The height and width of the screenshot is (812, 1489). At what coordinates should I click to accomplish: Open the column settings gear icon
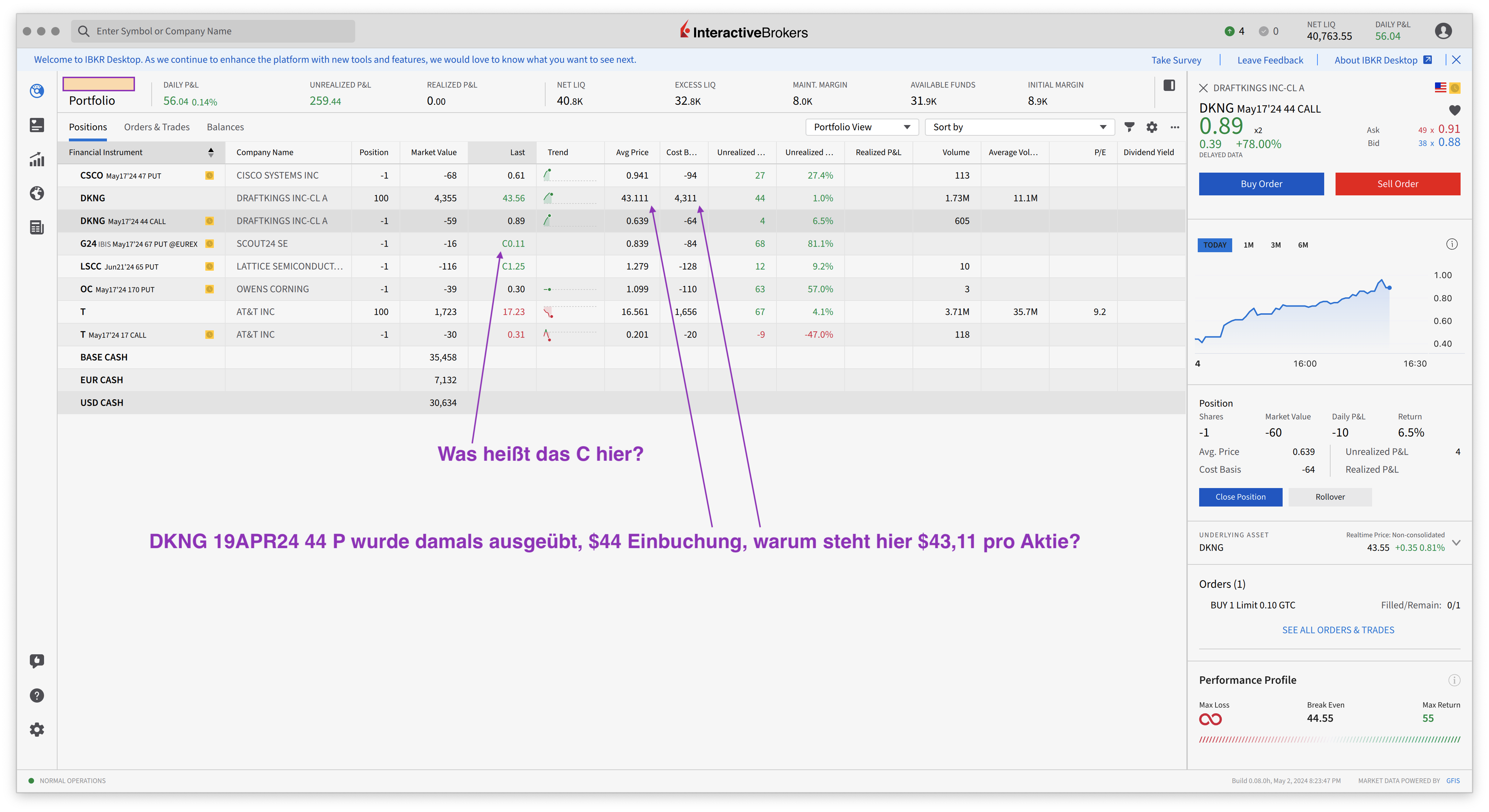pyautogui.click(x=1152, y=127)
